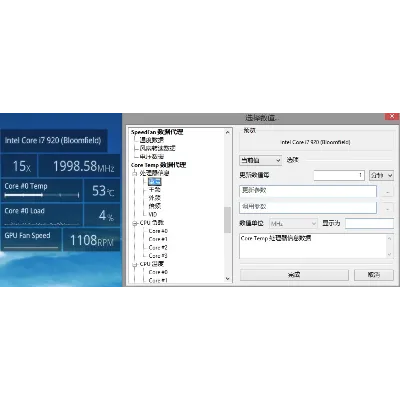This screenshot has height=400, width=400.
Task: Select Core #3 in the tree
Action: point(158,256)
